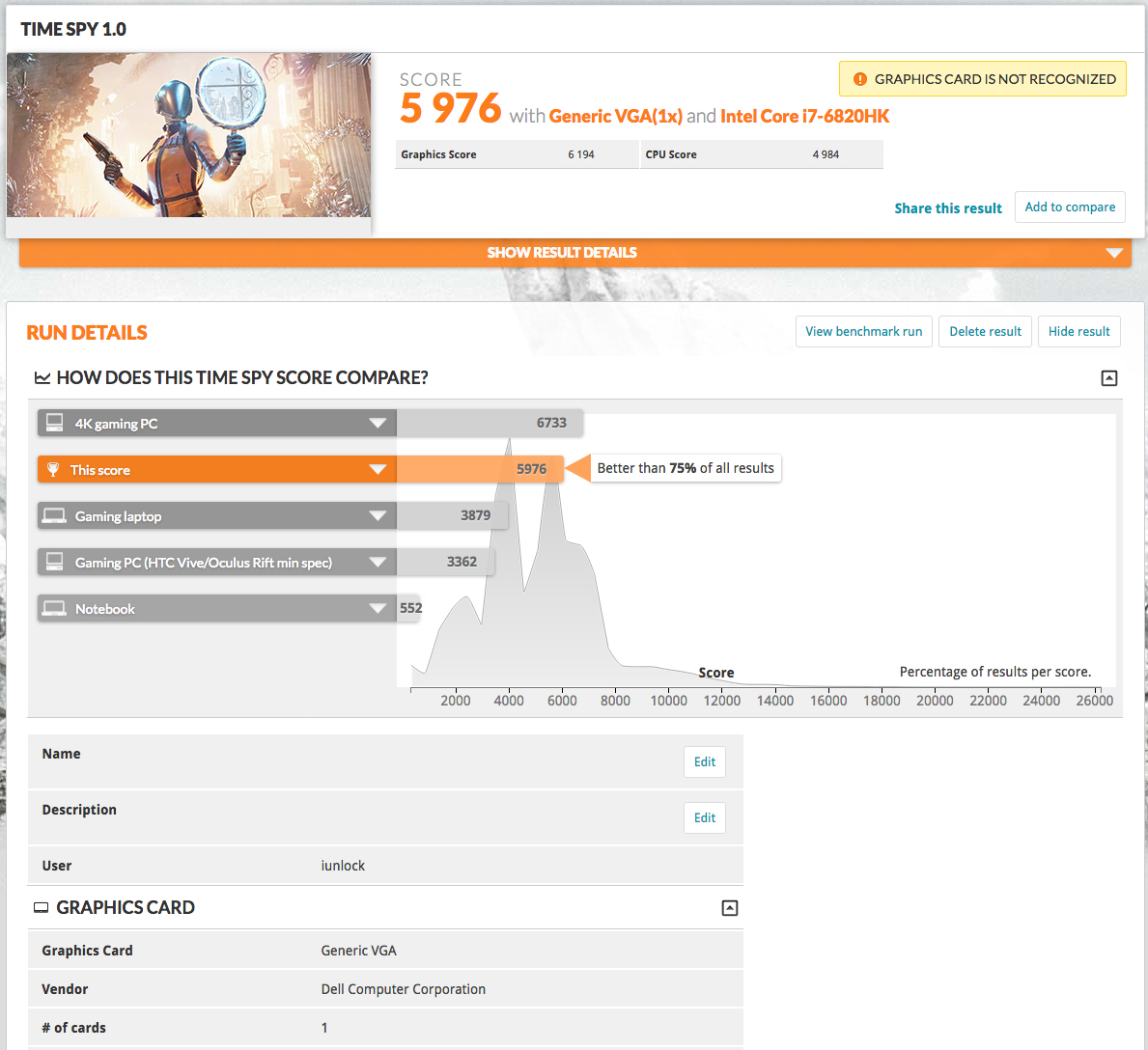The width and height of the screenshot is (1148, 1050).
Task: Click the main score 5 976
Action: (x=450, y=109)
